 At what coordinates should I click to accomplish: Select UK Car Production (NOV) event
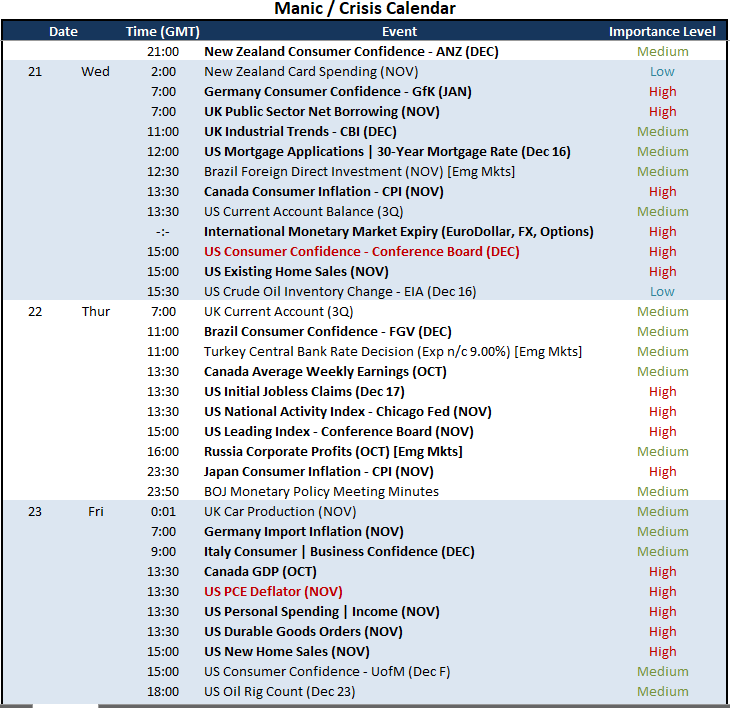tap(280, 512)
